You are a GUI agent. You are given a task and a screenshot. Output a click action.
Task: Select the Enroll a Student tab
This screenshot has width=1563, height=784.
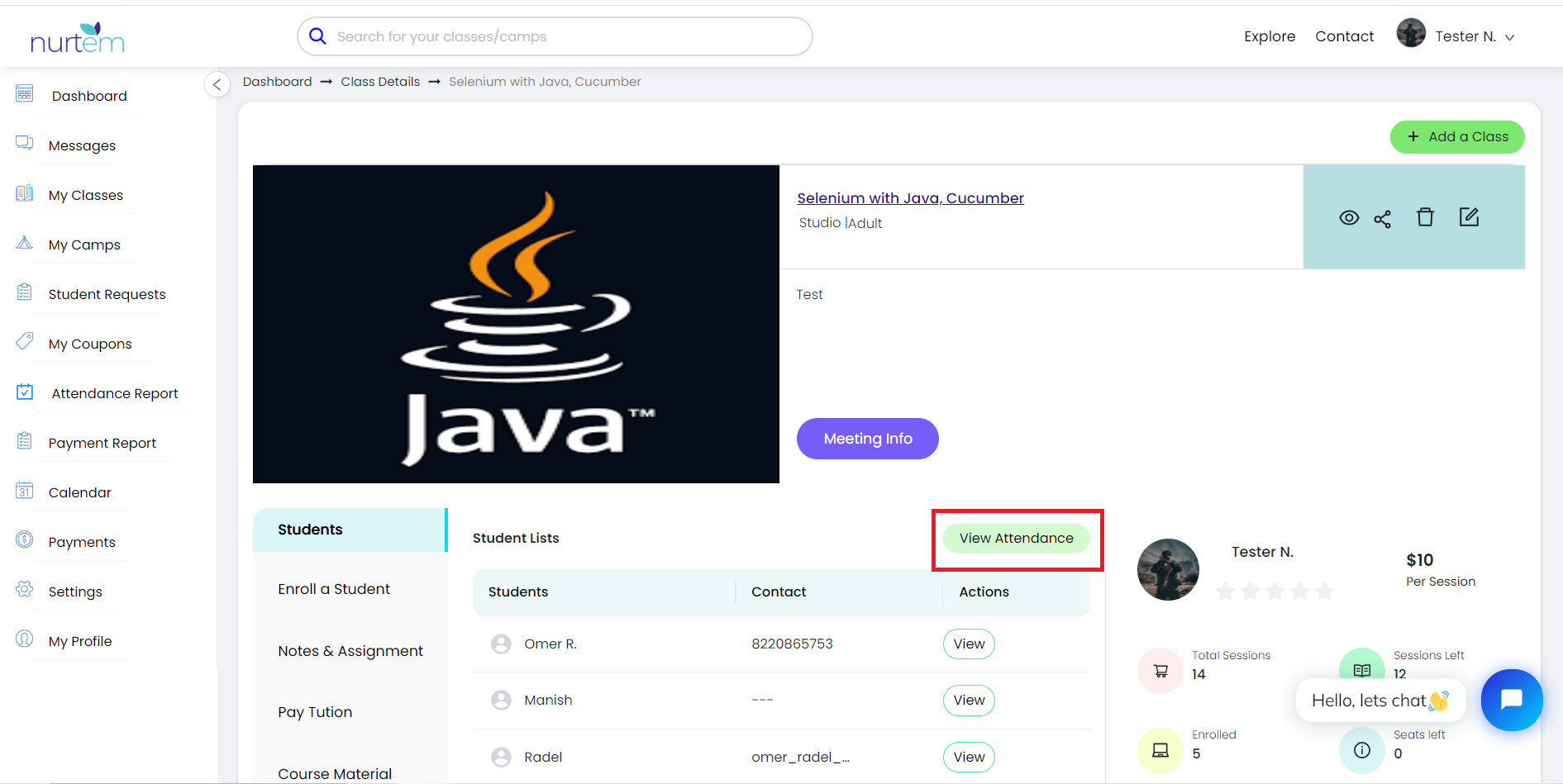coord(334,589)
